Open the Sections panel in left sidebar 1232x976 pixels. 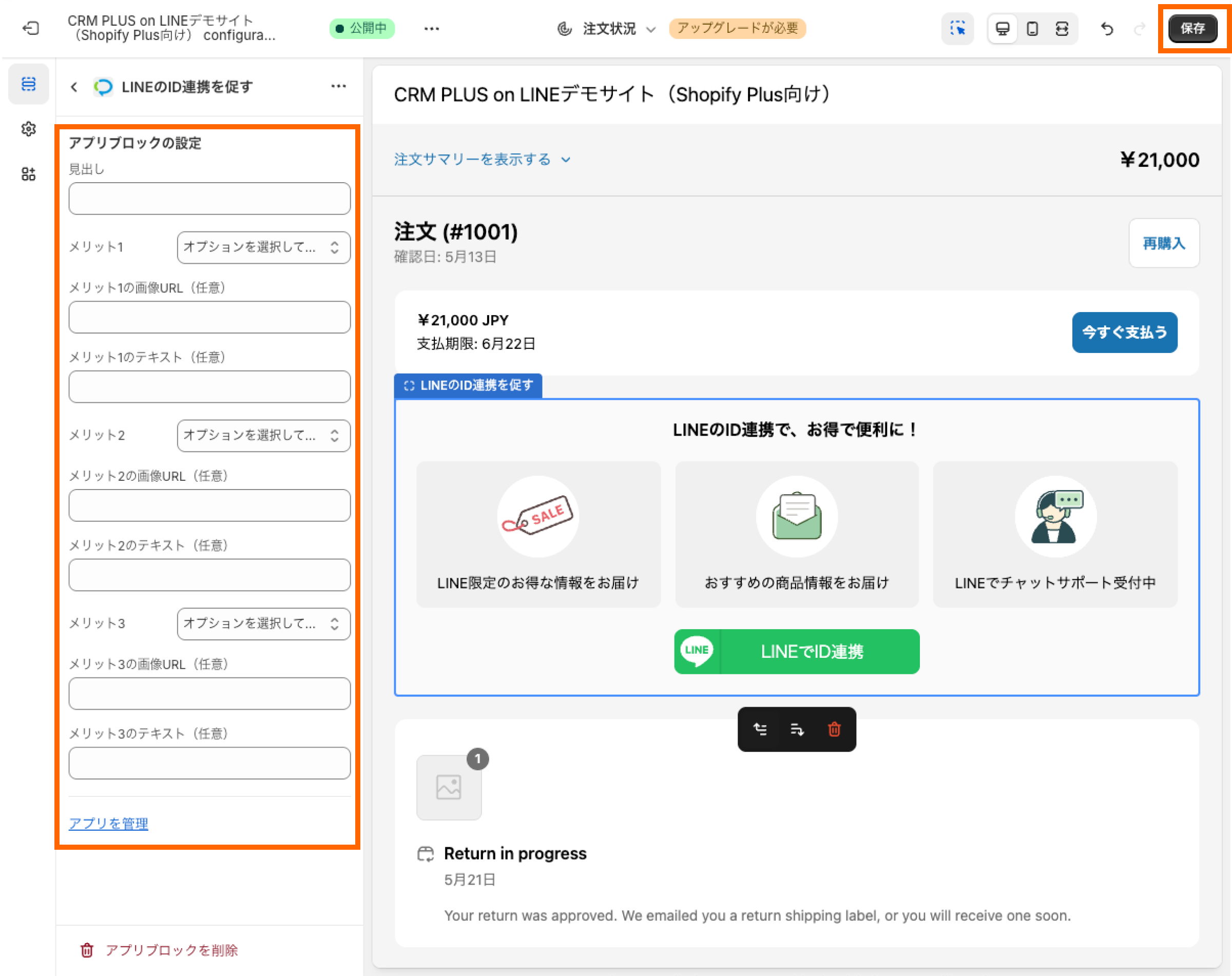[x=28, y=84]
